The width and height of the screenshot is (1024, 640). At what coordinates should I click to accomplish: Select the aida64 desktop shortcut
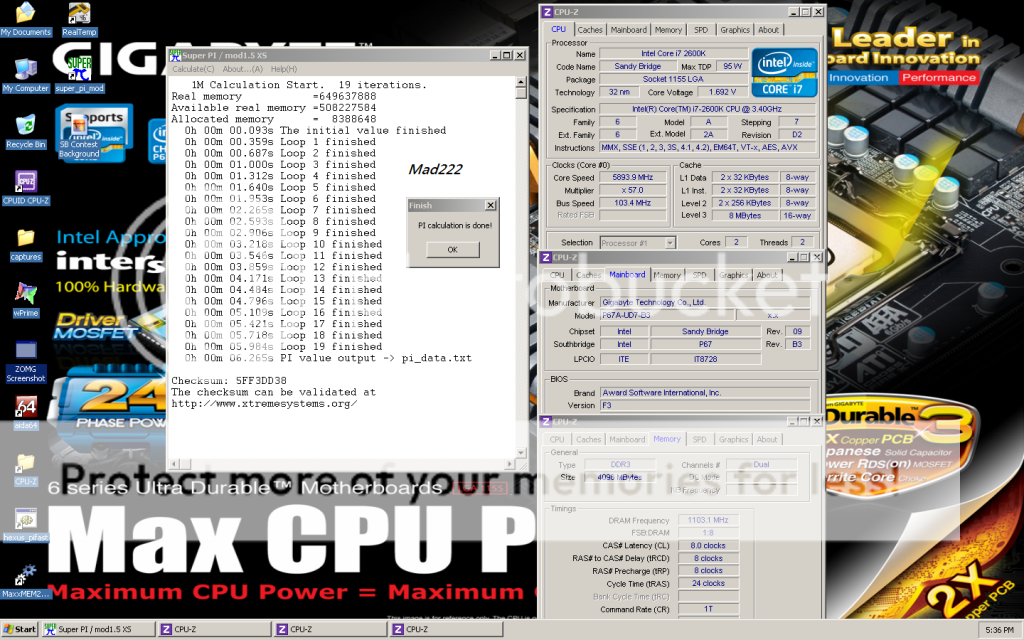[25, 412]
